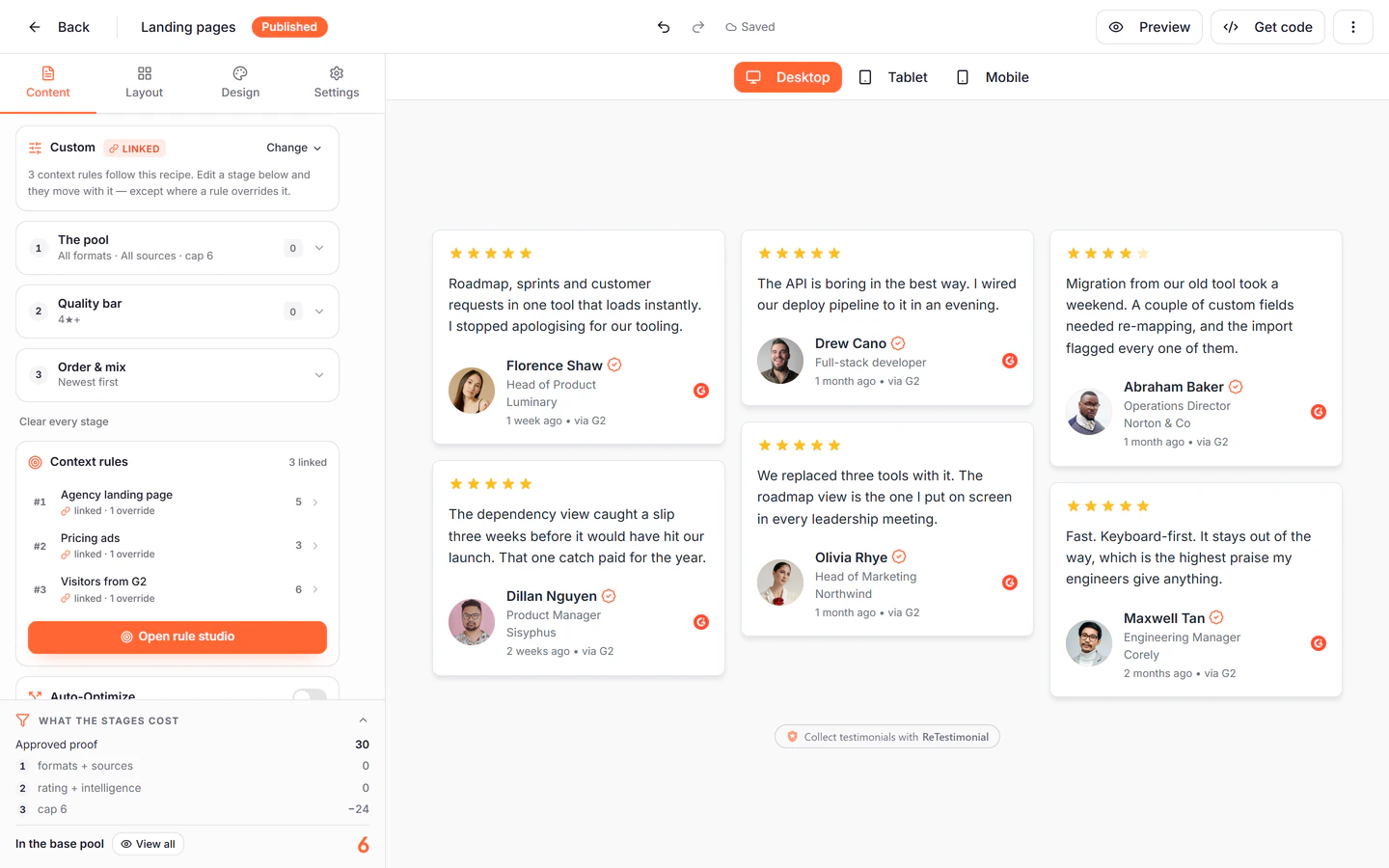Click the Context rules target icon

click(x=35, y=462)
